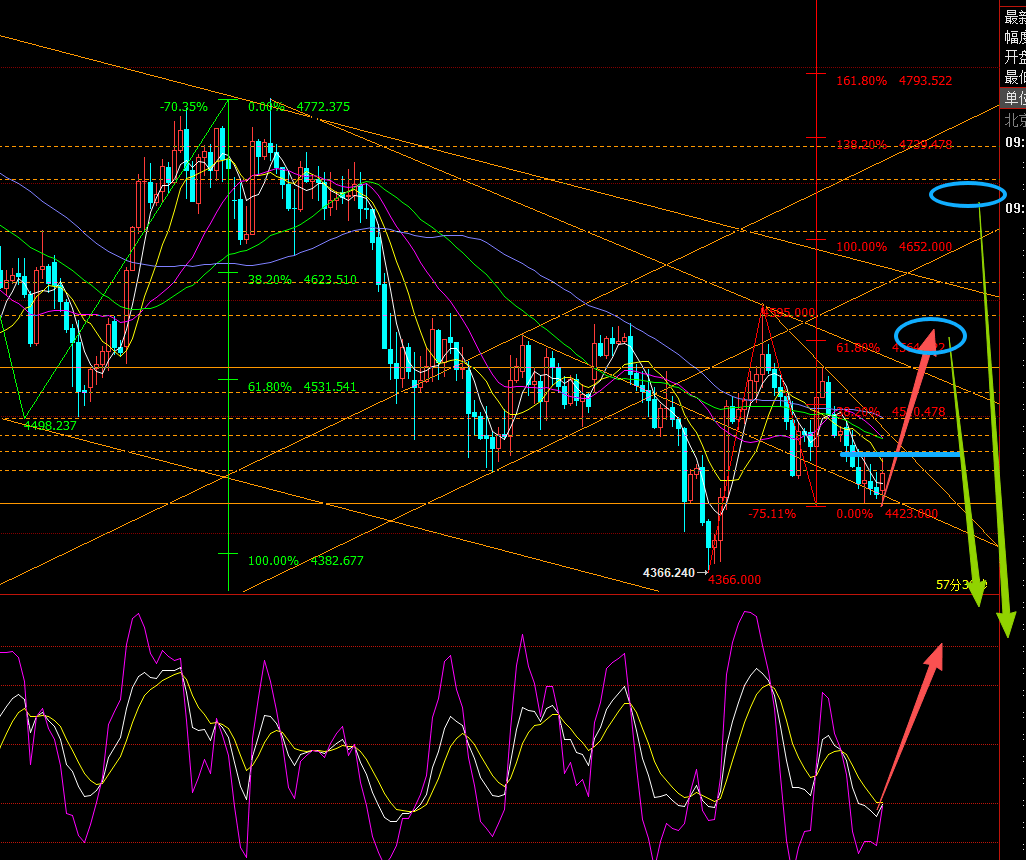Click the 单位 button in side panel
This screenshot has width=1026, height=860.
click(x=1015, y=98)
